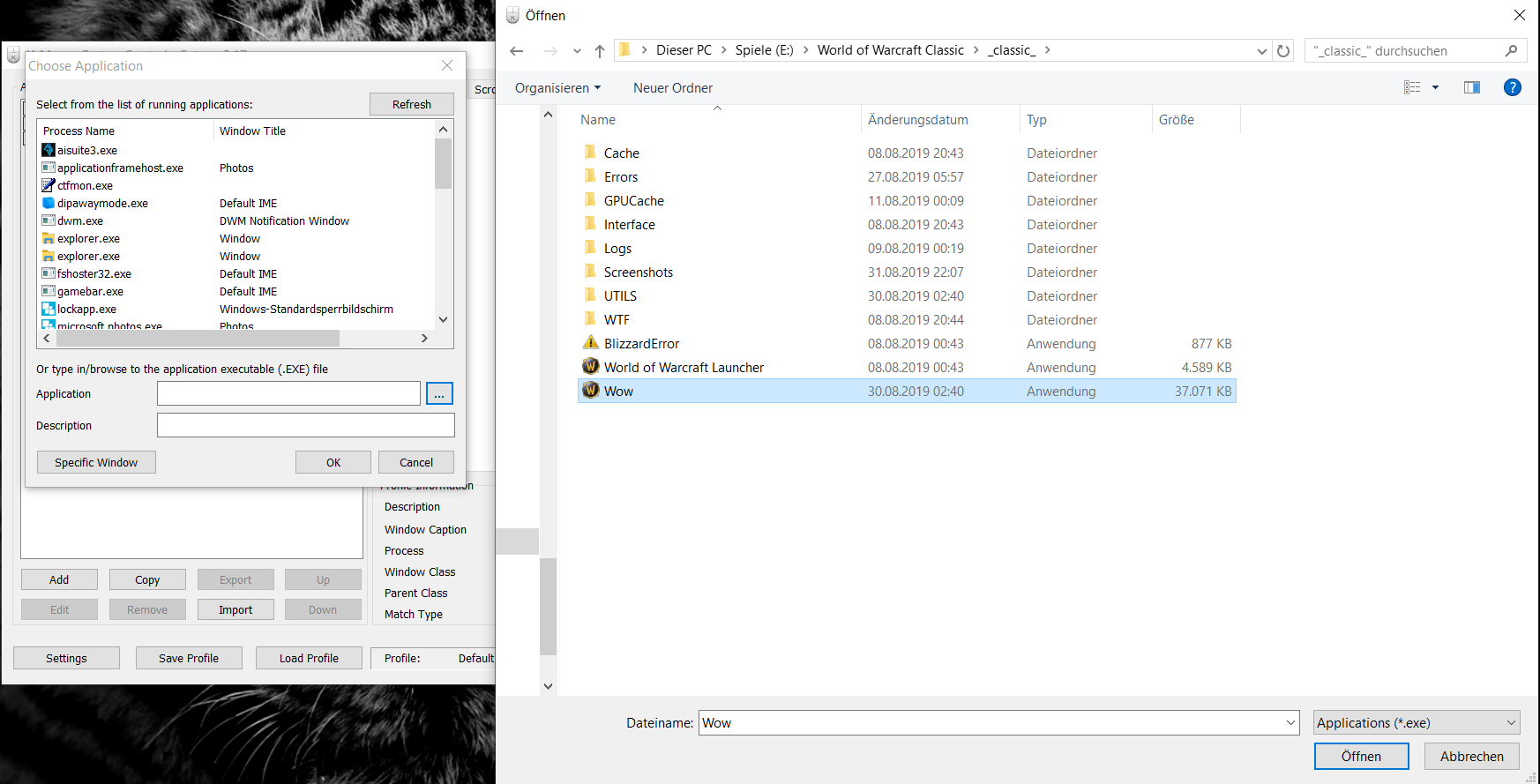The width and height of the screenshot is (1540, 784).
Task: Select the Errors folder icon
Action: [x=591, y=176]
